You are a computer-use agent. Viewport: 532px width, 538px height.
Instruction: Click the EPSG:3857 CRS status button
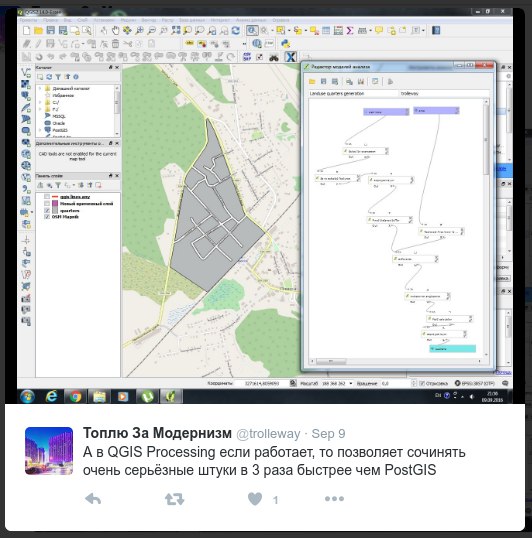click(x=476, y=383)
